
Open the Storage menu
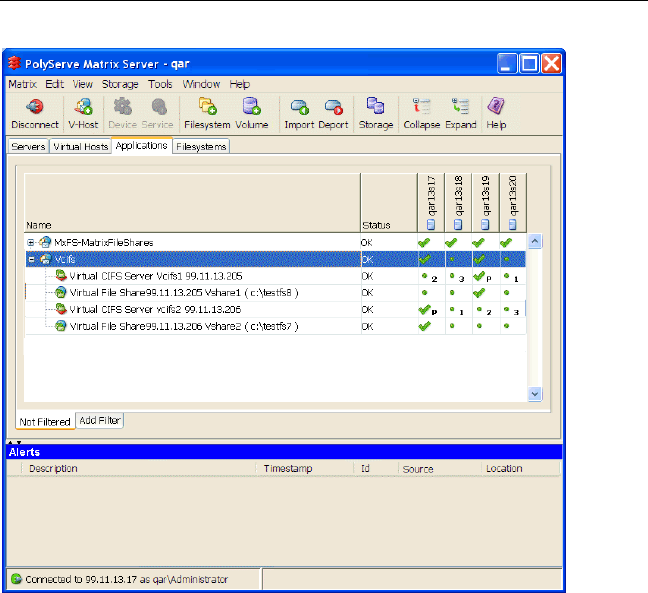click(121, 85)
